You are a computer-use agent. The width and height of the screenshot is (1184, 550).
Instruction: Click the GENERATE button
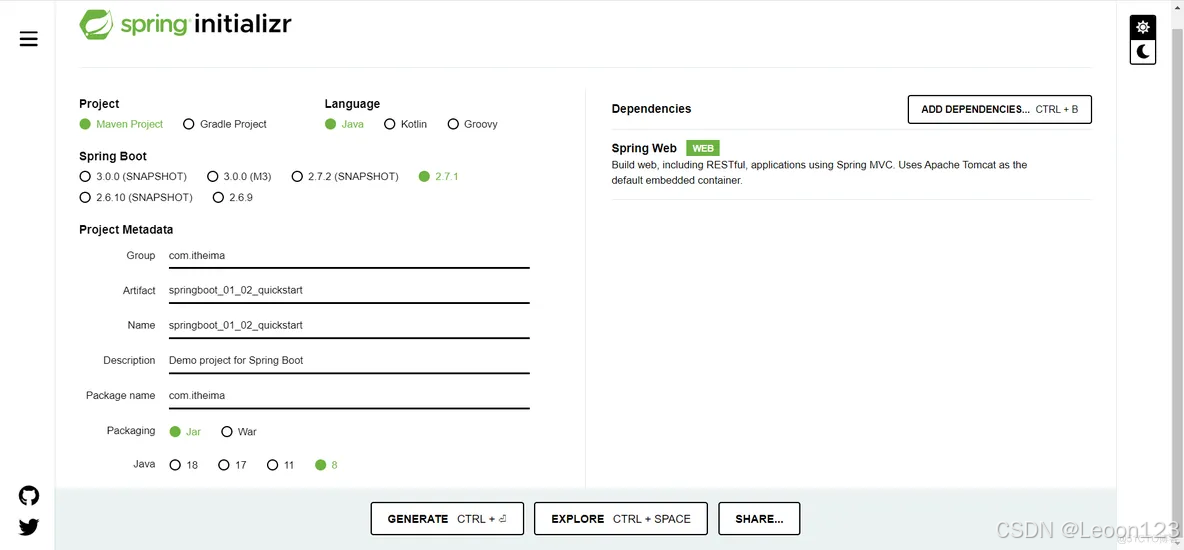(x=447, y=519)
